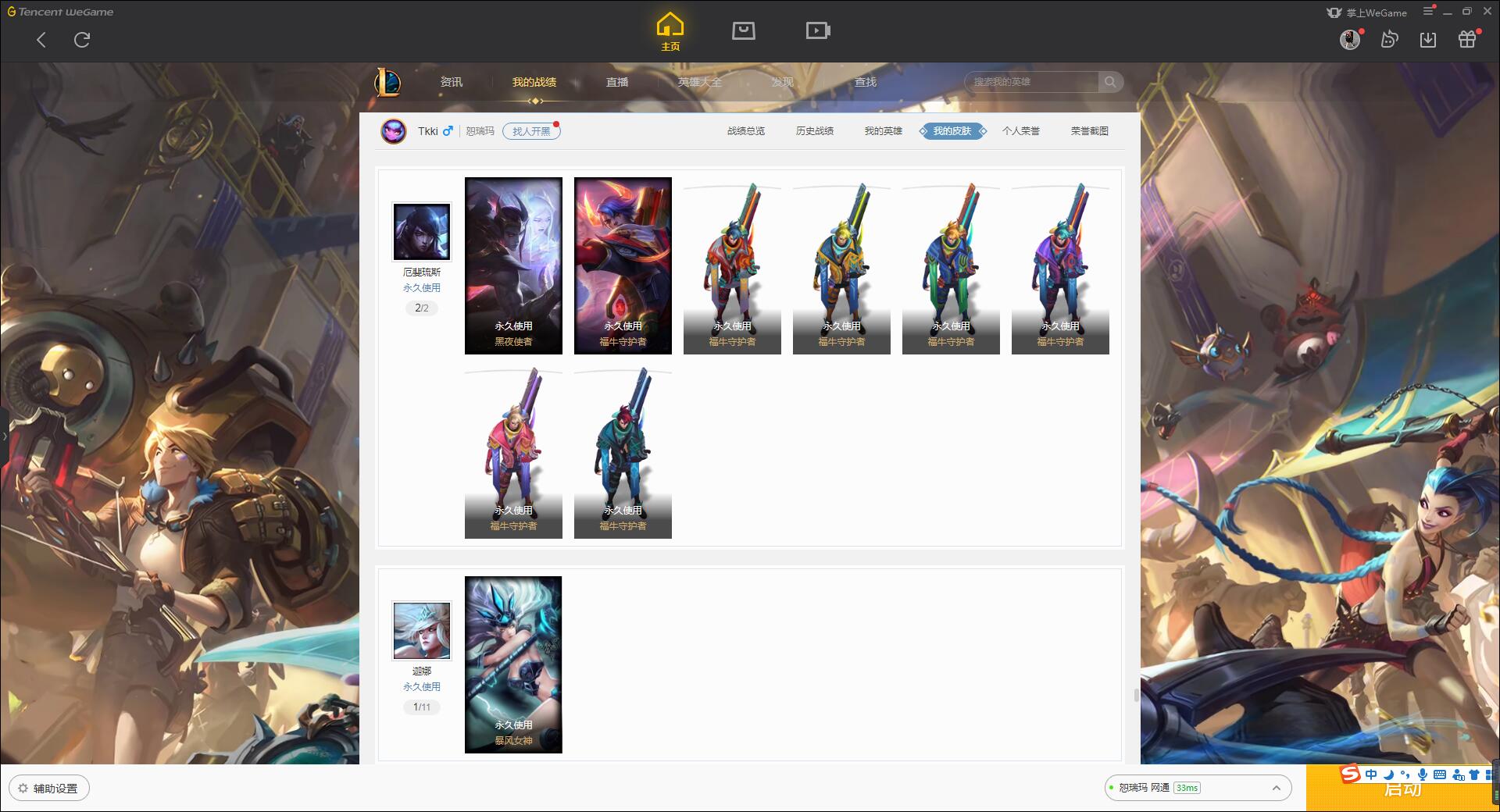This screenshot has height=812, width=1500.
Task: Open the 英雄大全 navigation tab
Action: pyautogui.click(x=700, y=82)
